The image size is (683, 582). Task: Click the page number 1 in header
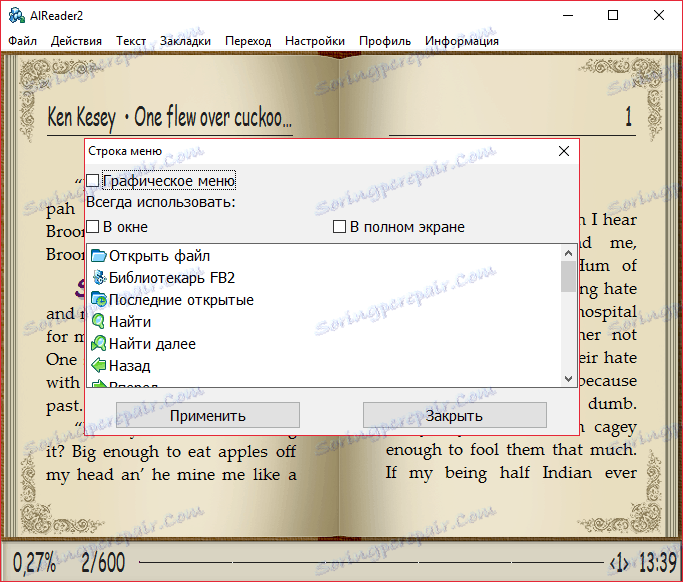coord(628,116)
